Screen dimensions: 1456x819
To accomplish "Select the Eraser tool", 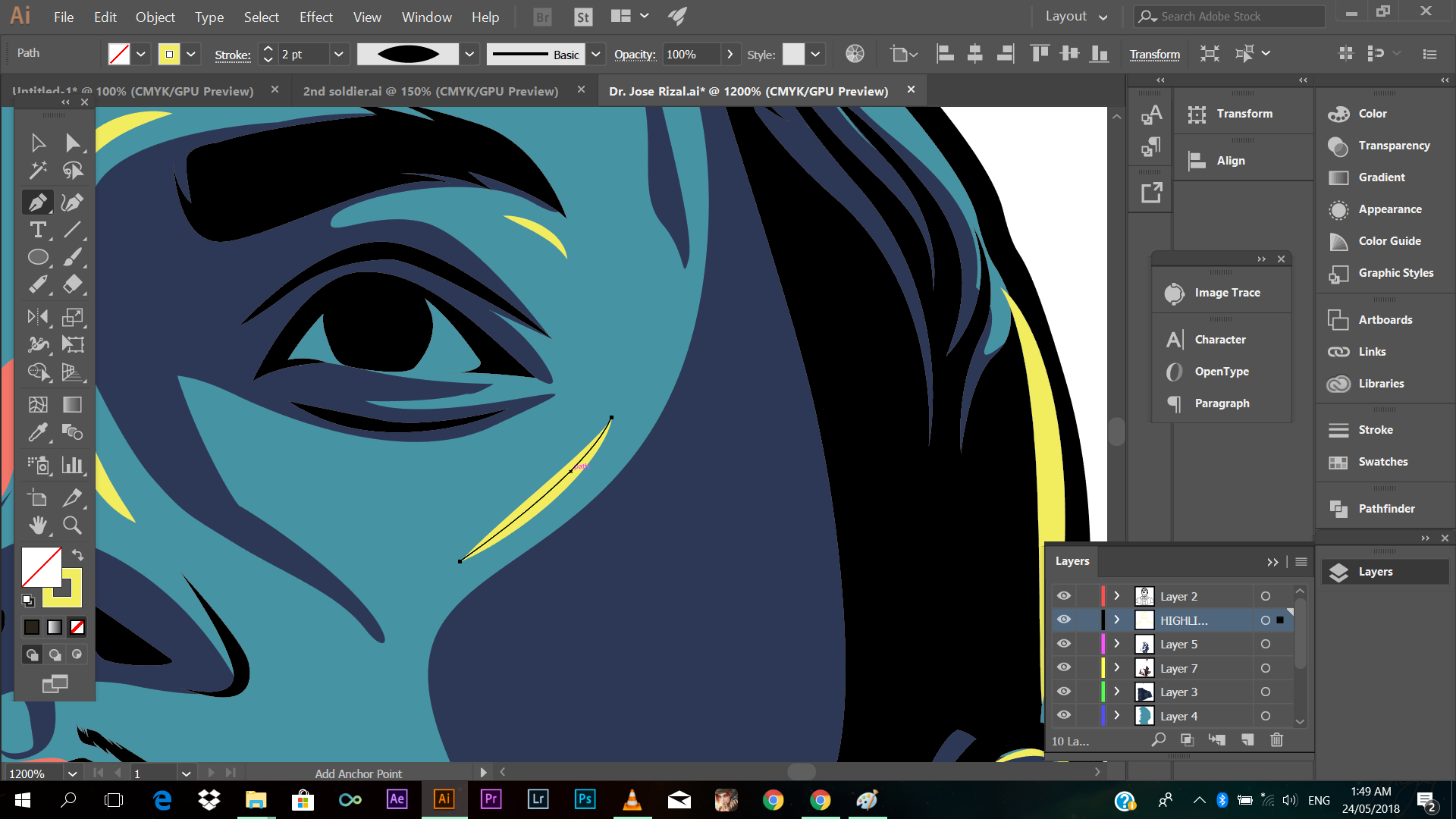I will pyautogui.click(x=73, y=284).
